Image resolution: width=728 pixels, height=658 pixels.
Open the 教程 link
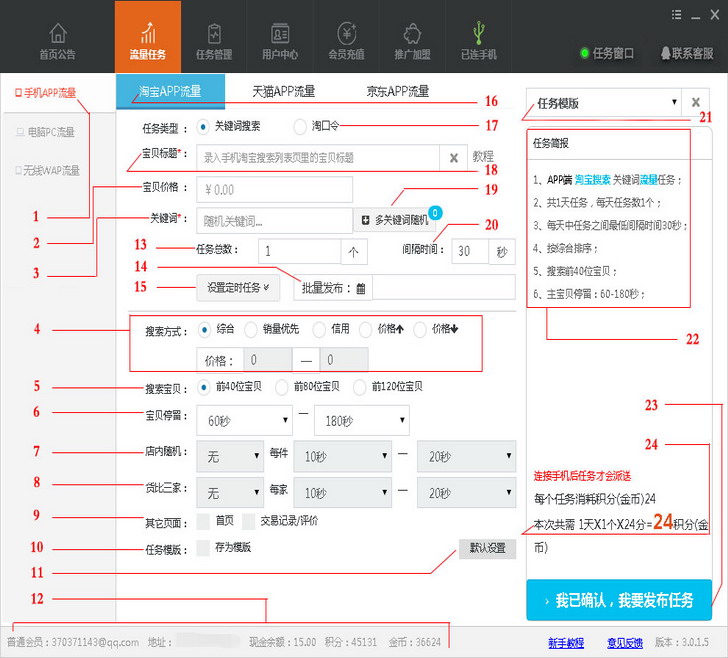(x=483, y=156)
